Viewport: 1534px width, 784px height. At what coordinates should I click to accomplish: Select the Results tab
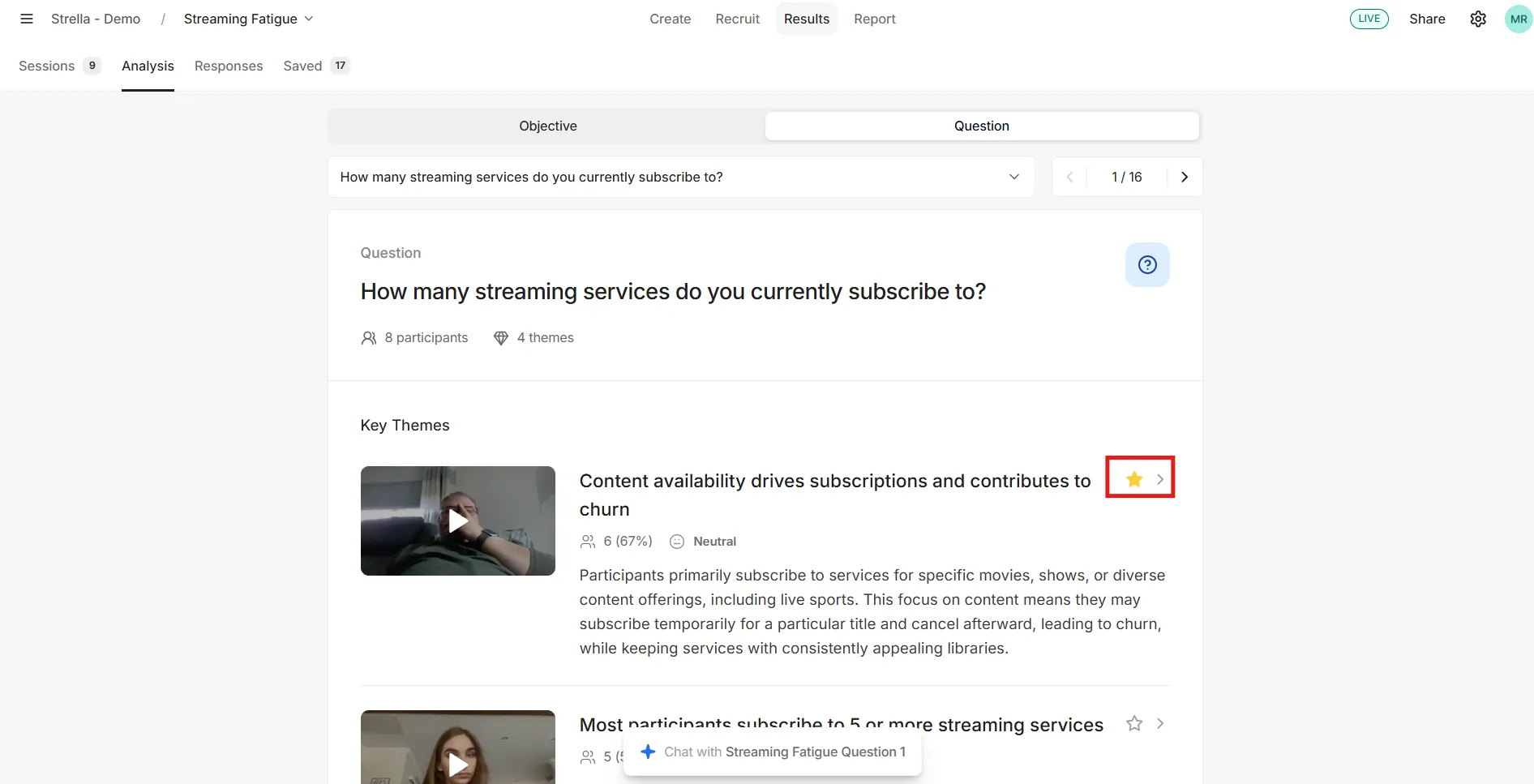point(807,19)
